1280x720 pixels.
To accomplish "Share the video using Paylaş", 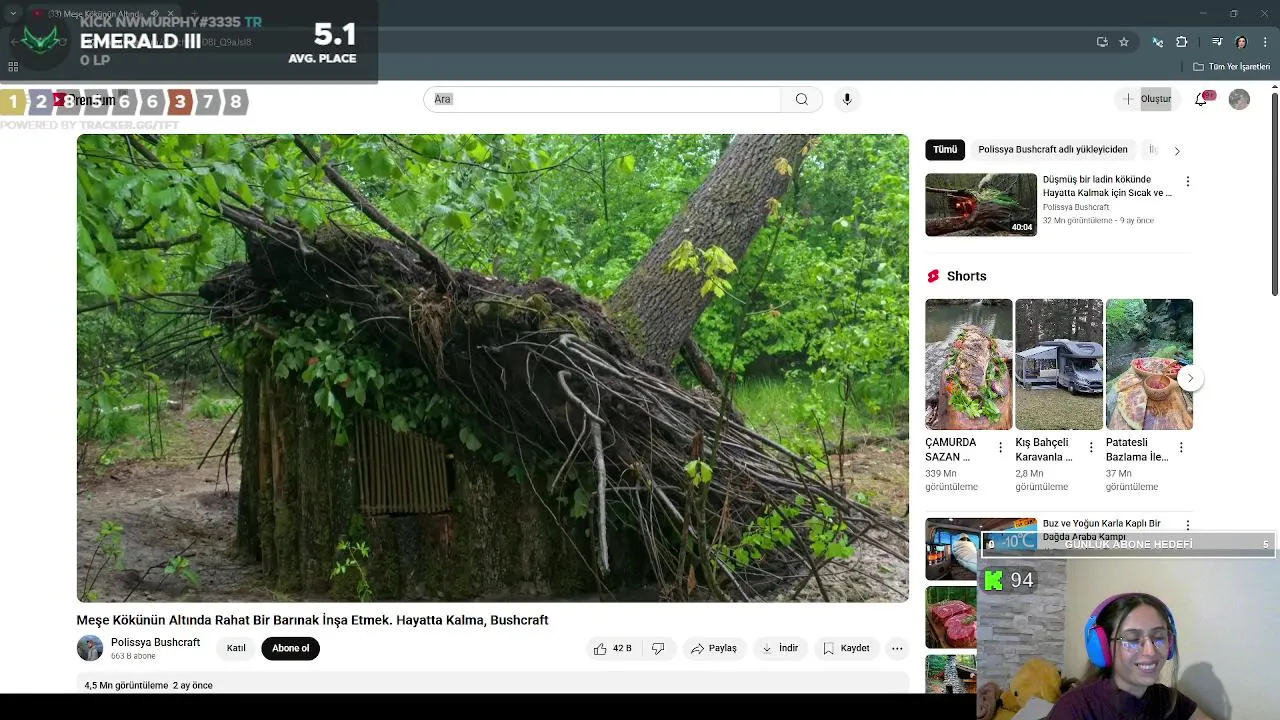I will tap(713, 648).
